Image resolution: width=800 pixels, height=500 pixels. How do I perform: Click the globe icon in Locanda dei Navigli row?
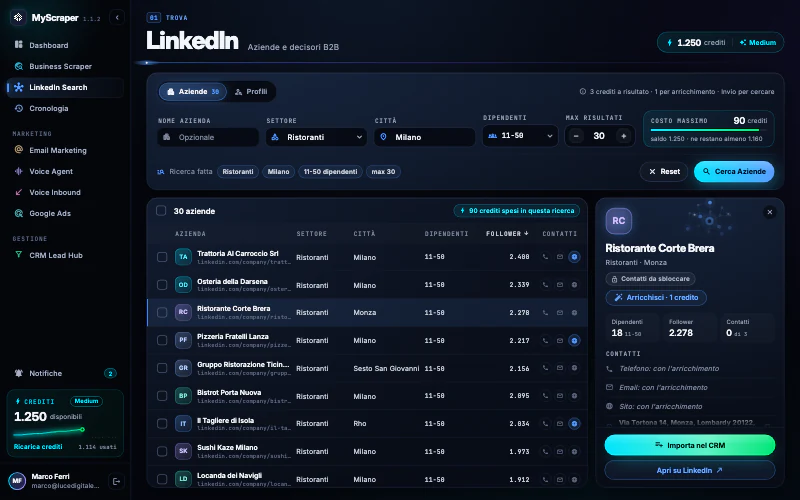[574, 479]
